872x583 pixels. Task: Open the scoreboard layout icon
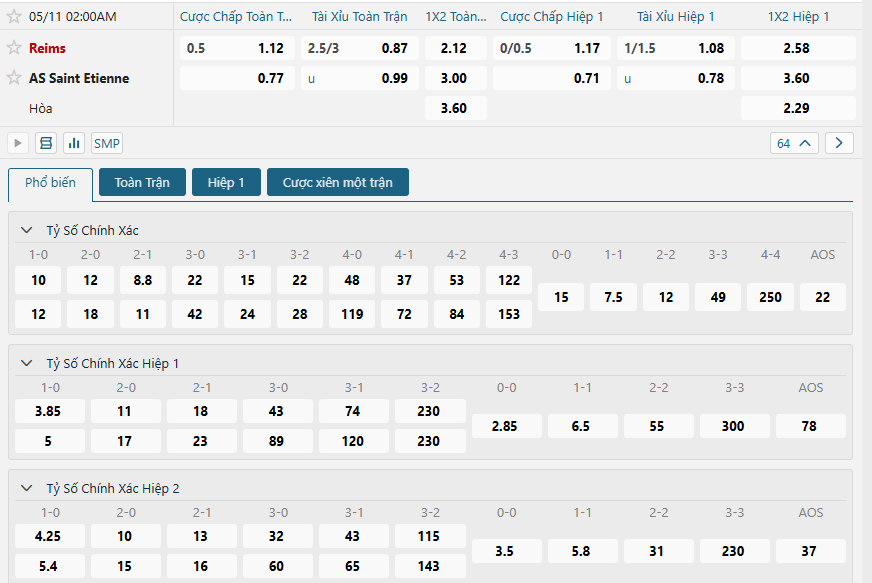pos(46,143)
